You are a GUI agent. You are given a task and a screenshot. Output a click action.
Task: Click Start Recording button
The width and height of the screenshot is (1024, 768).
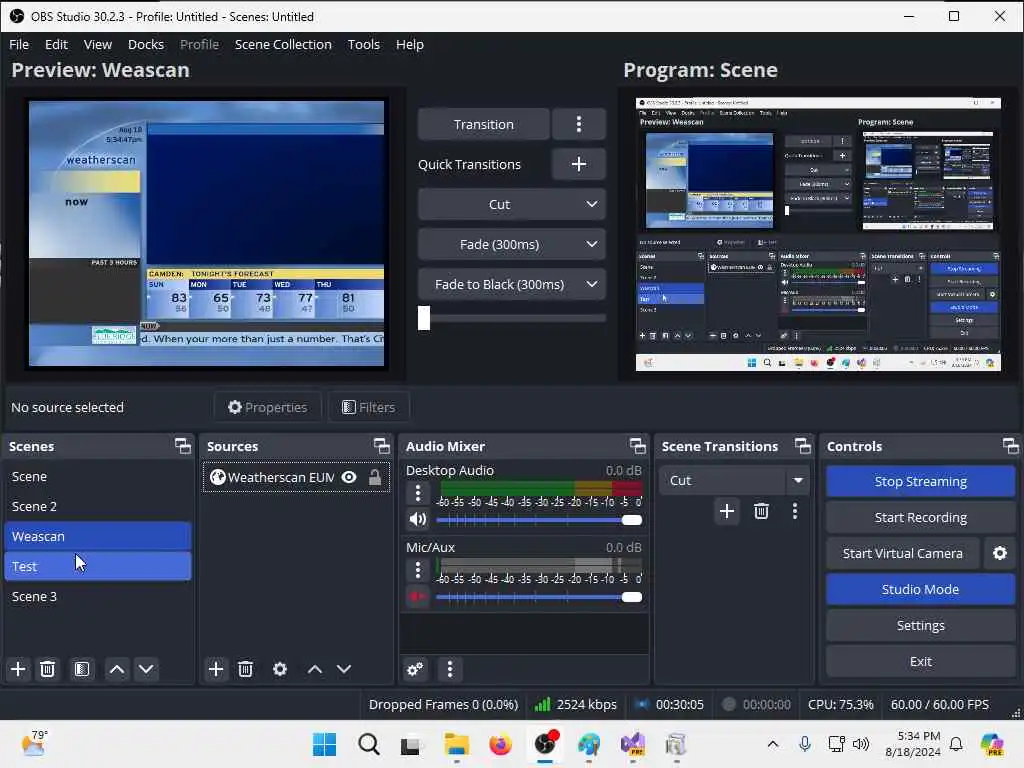[920, 517]
